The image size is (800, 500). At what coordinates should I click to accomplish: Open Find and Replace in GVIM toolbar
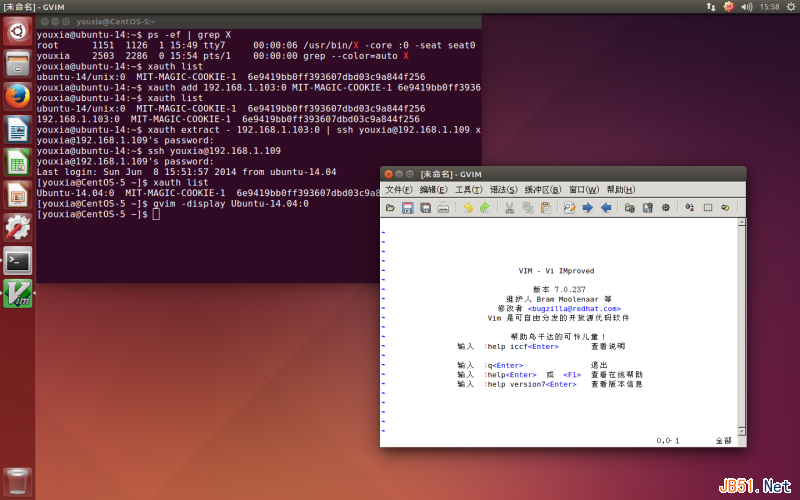tap(569, 208)
